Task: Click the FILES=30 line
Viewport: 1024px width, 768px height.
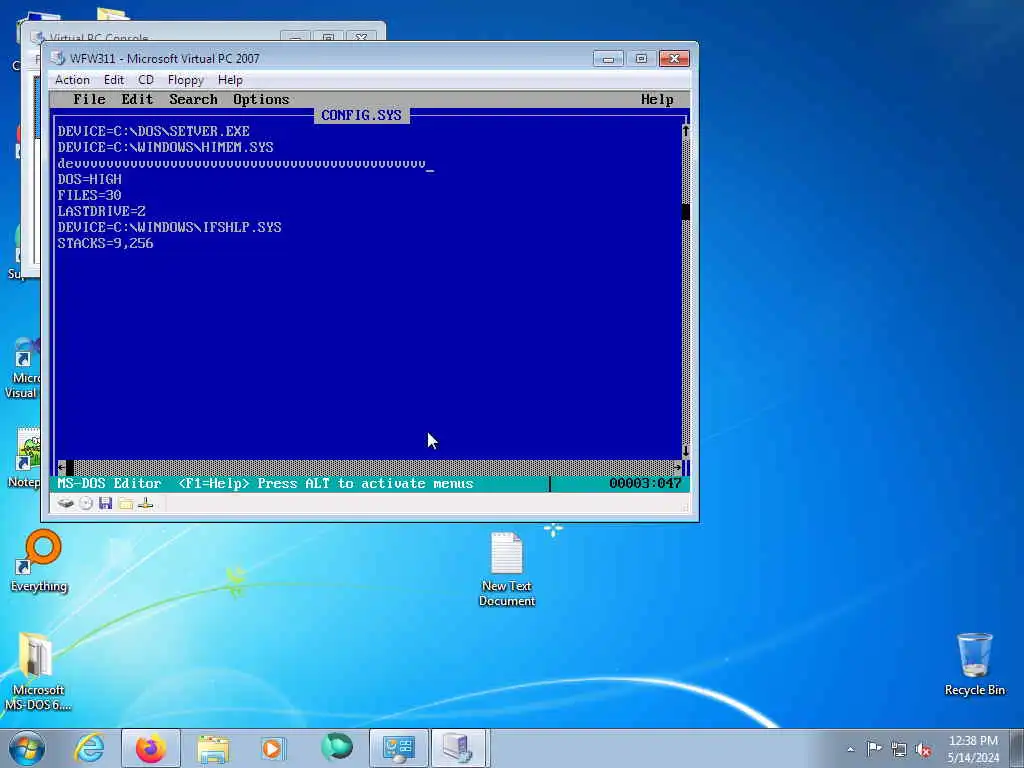Action: 89,195
